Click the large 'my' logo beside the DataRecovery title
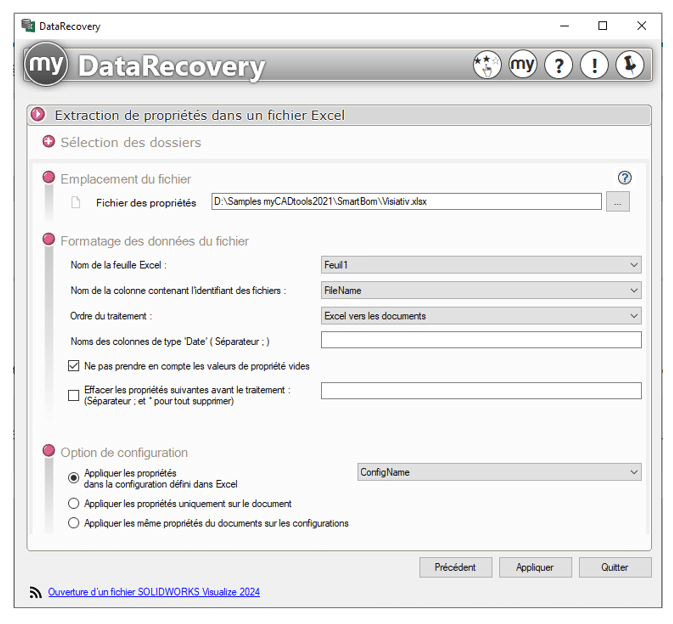Viewport: 673px width, 624px height. click(46, 64)
